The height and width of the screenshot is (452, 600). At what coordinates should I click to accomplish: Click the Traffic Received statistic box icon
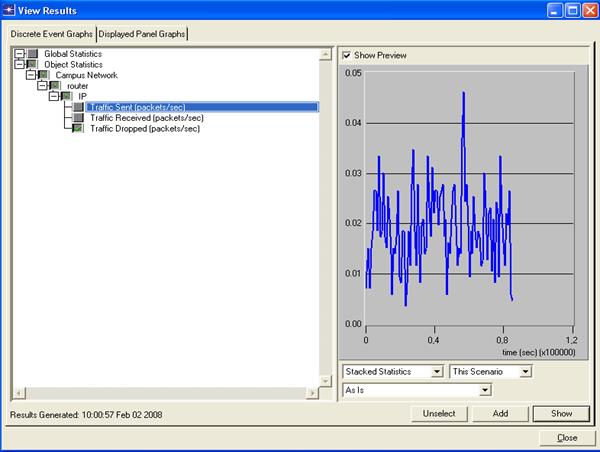click(x=78, y=118)
